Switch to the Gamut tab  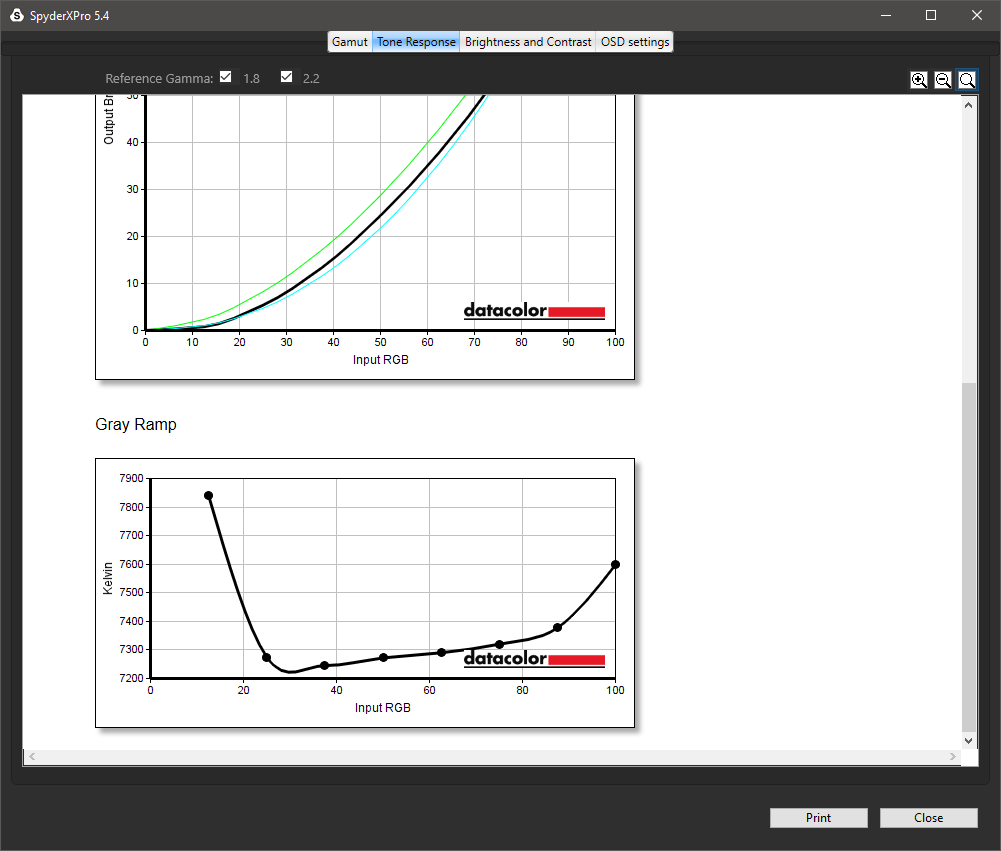pyautogui.click(x=350, y=42)
